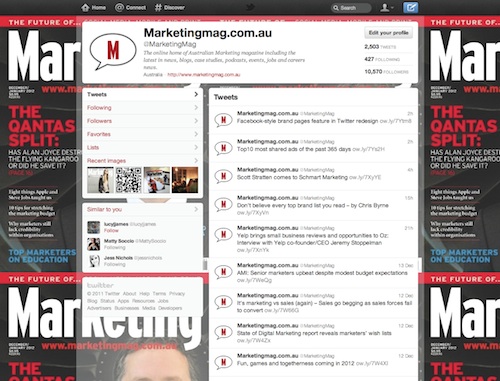Open the account user dropdown menu
This screenshot has width=500, height=381.
[x=387, y=8]
